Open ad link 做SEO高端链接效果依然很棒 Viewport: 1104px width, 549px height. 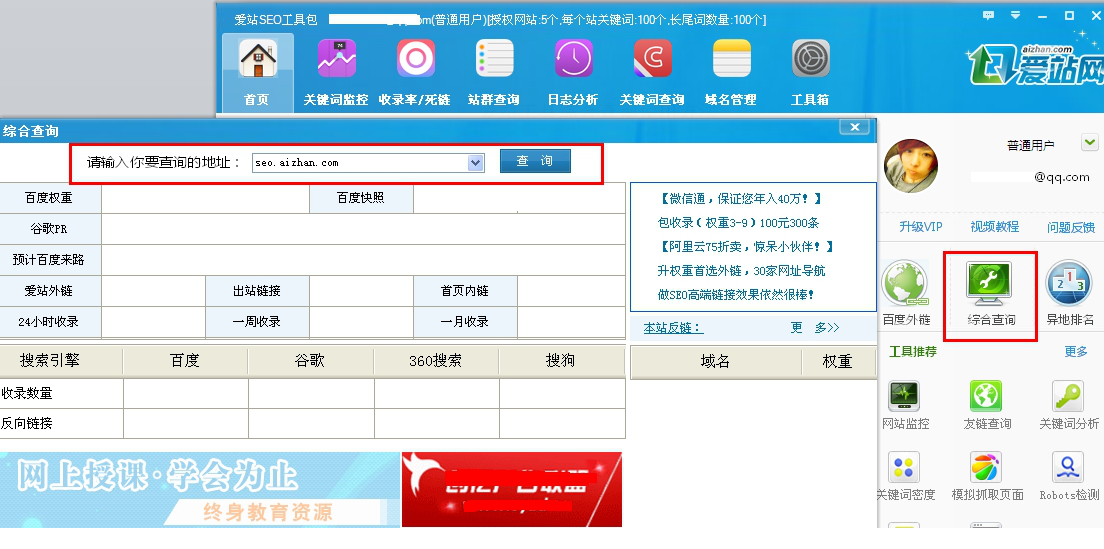[x=735, y=294]
